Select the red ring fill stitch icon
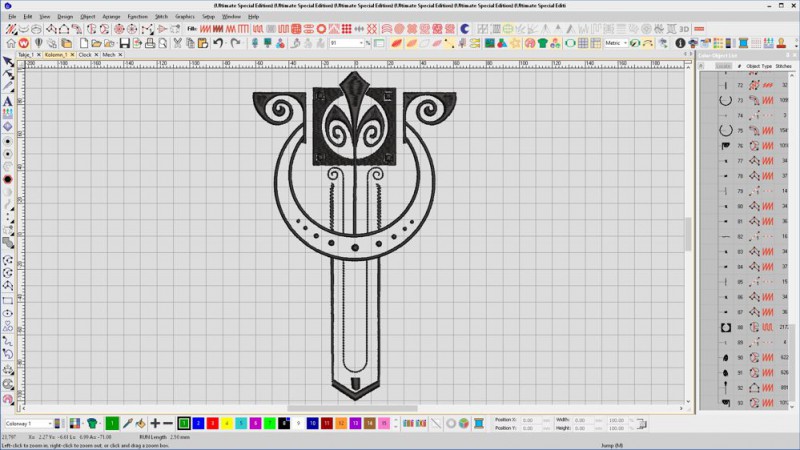Image resolution: width=800 pixels, height=450 pixels. (x=321, y=29)
